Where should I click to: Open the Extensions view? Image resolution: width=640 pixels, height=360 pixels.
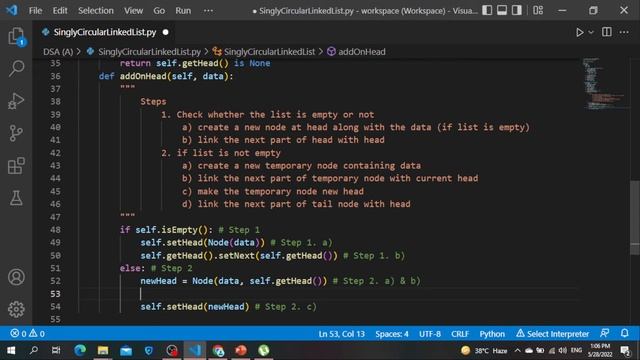click(16, 166)
